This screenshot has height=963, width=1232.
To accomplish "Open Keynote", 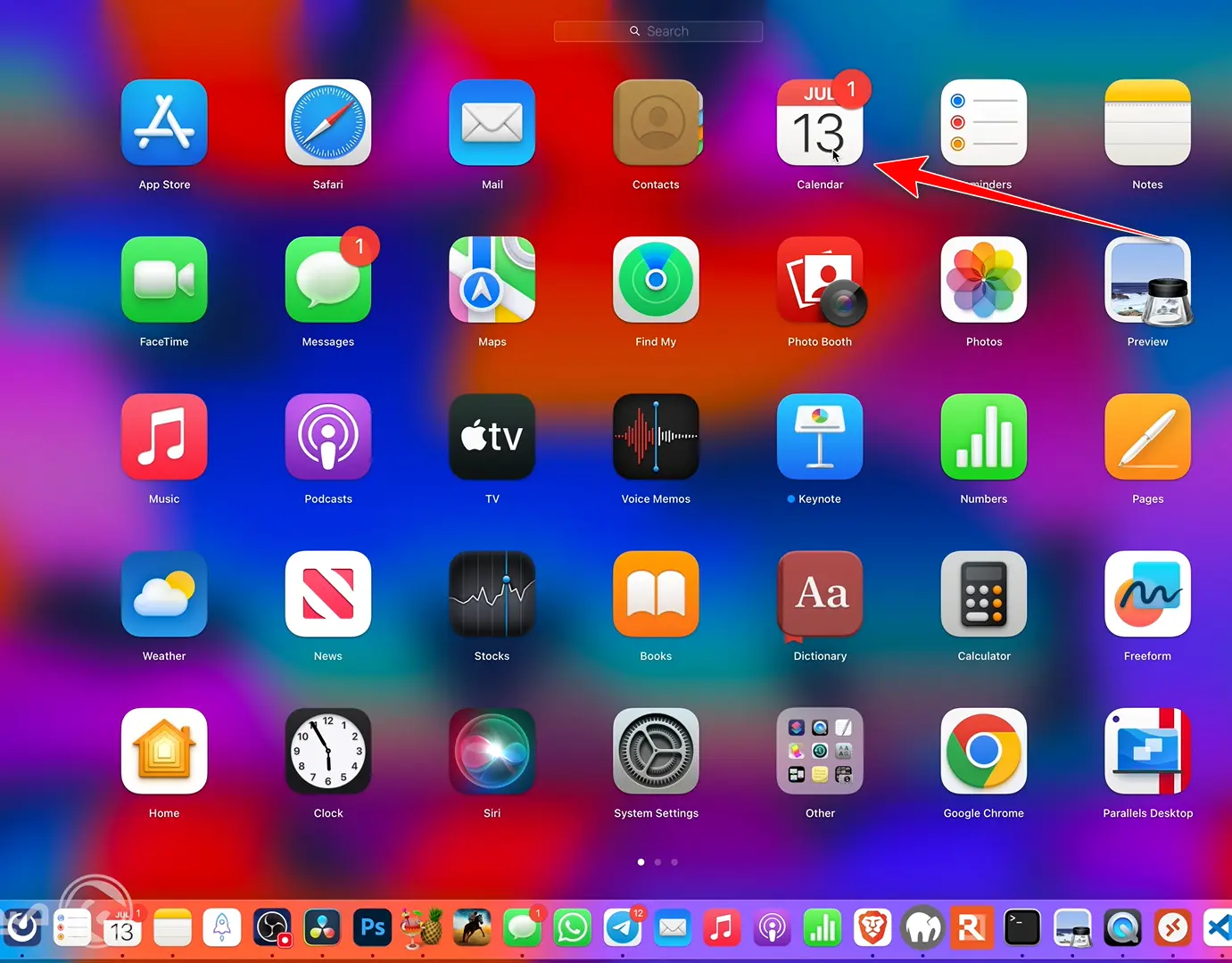I will point(820,436).
